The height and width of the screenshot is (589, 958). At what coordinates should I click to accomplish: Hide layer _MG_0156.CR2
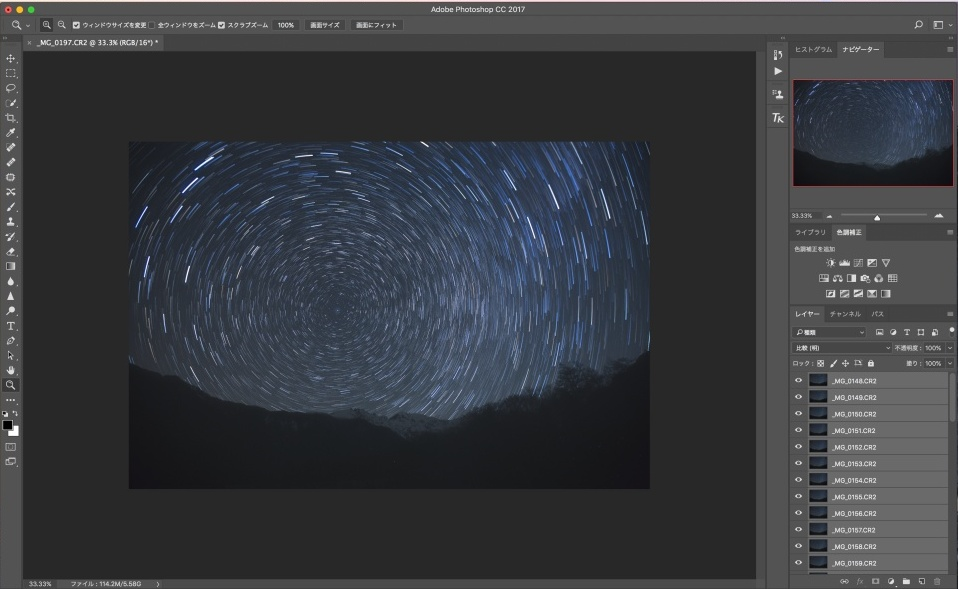pos(798,513)
